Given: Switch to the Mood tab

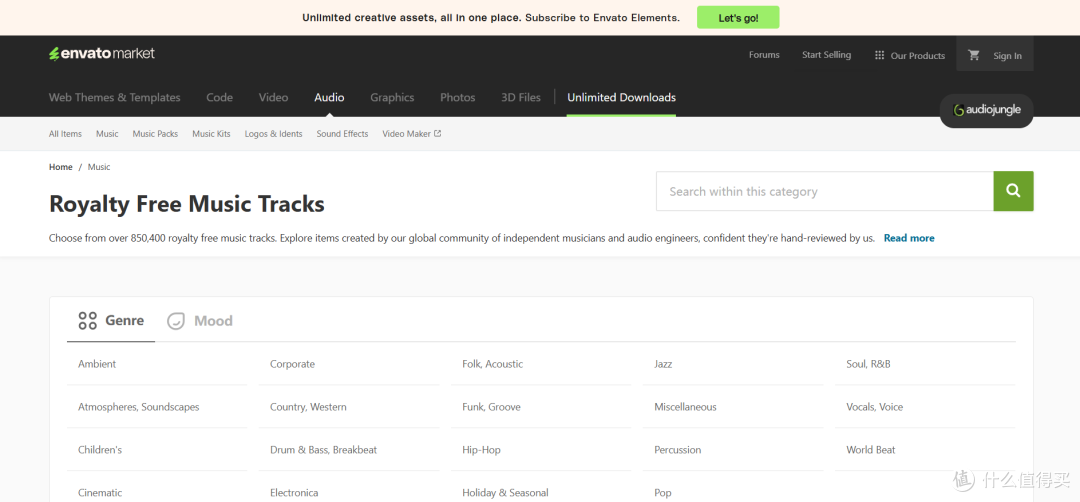Looking at the screenshot, I should [x=200, y=320].
